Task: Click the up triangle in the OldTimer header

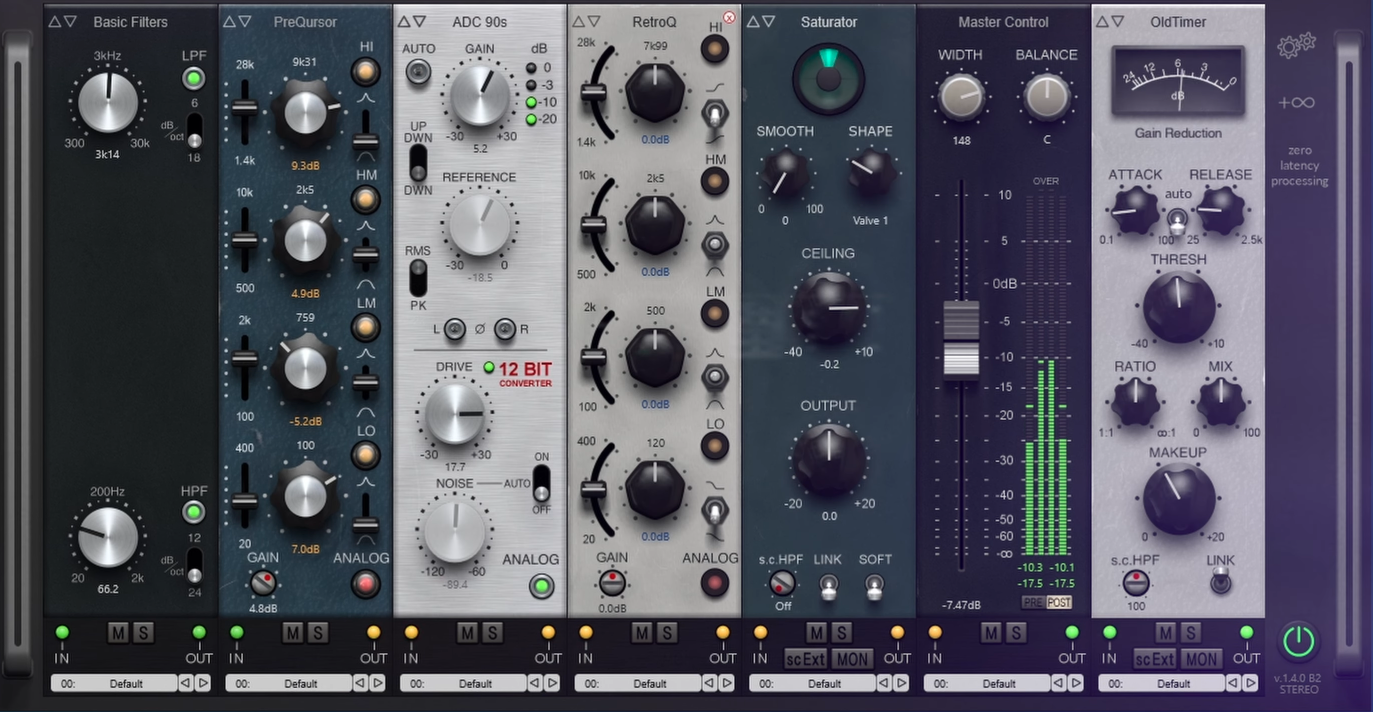Action: [x=1102, y=21]
